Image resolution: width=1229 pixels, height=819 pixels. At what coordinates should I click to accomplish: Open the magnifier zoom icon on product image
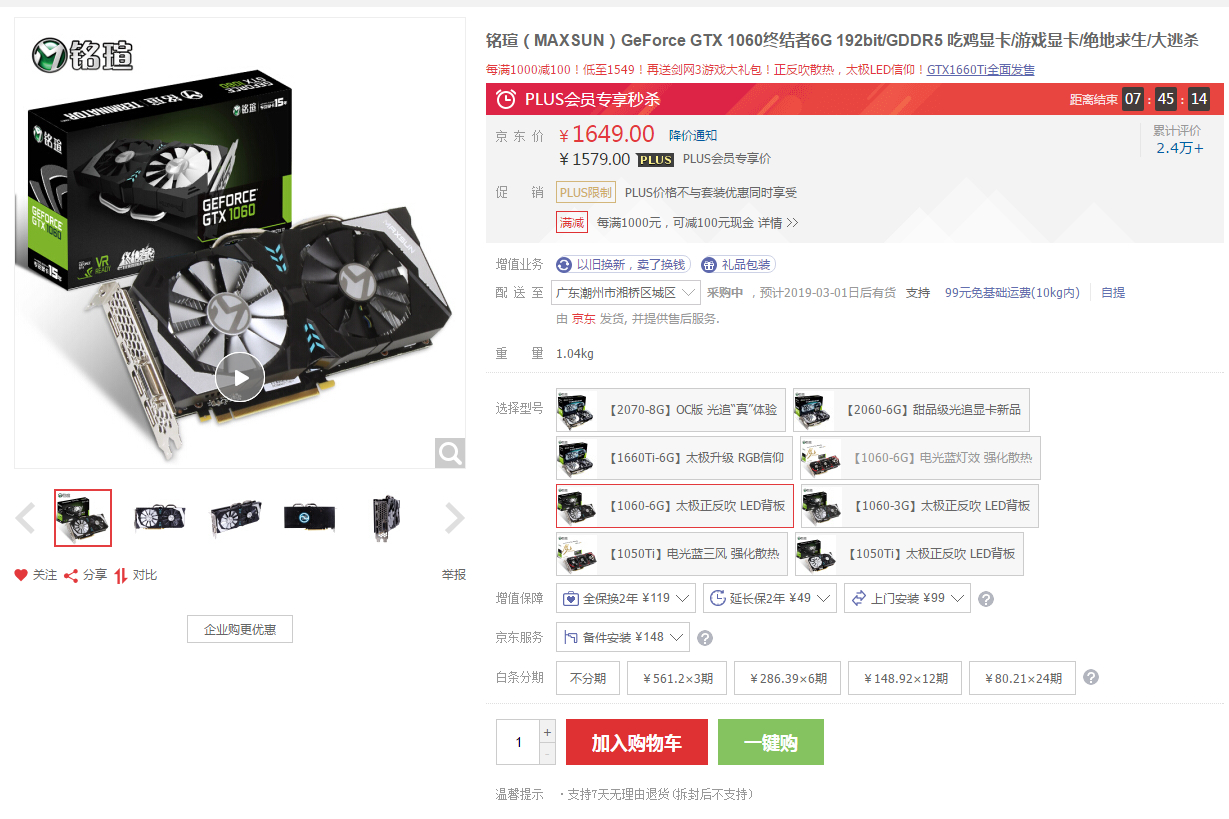pos(450,453)
